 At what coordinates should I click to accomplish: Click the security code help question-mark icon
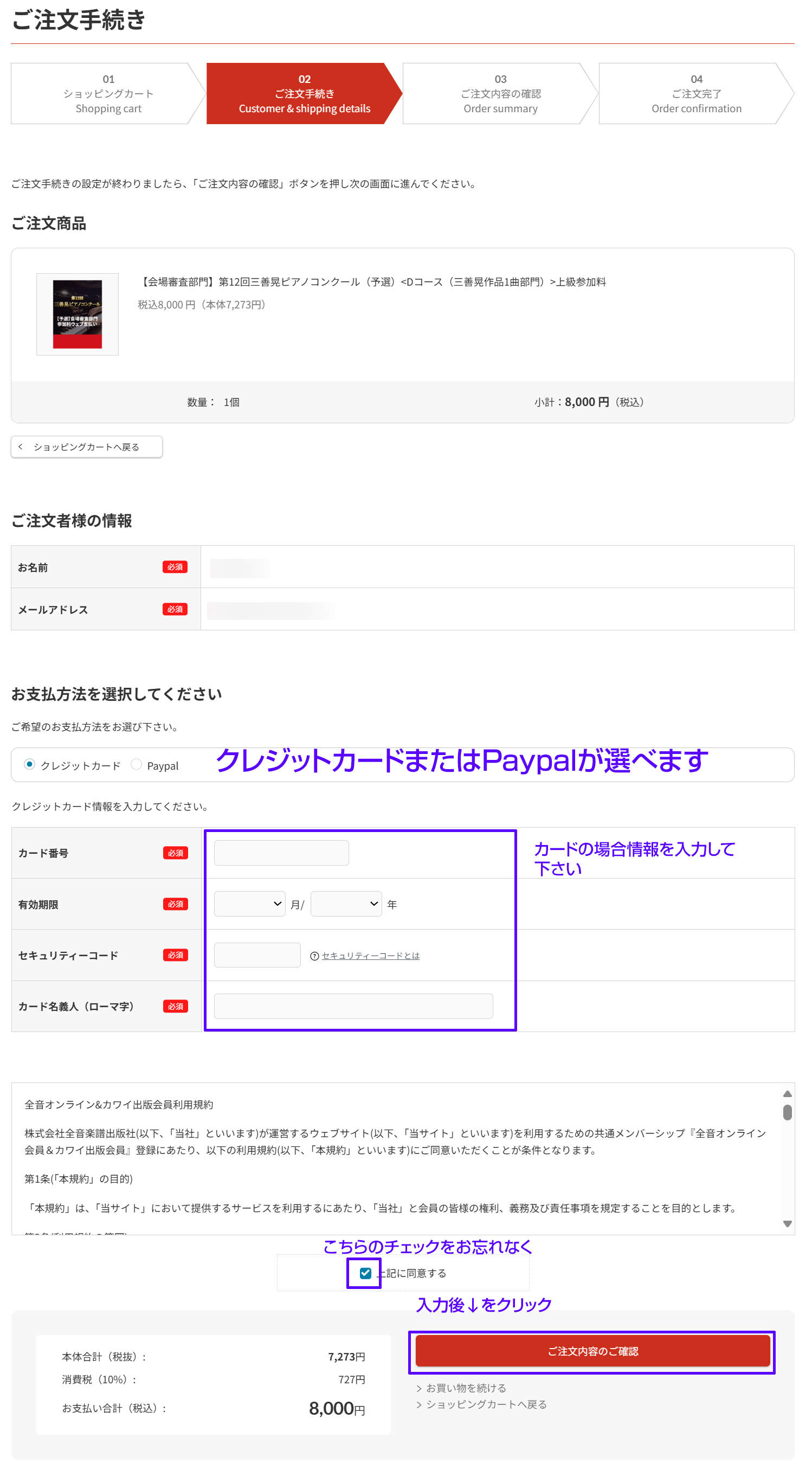click(314, 956)
